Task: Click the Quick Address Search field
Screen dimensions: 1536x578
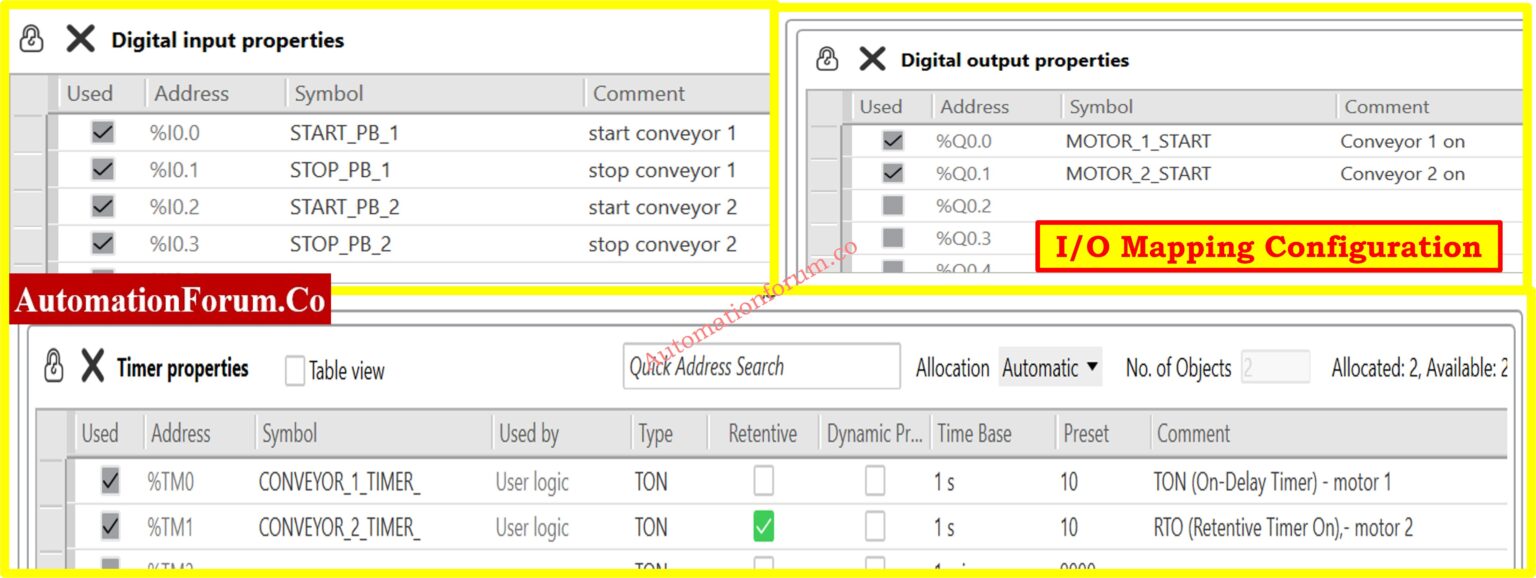Action: tap(761, 367)
